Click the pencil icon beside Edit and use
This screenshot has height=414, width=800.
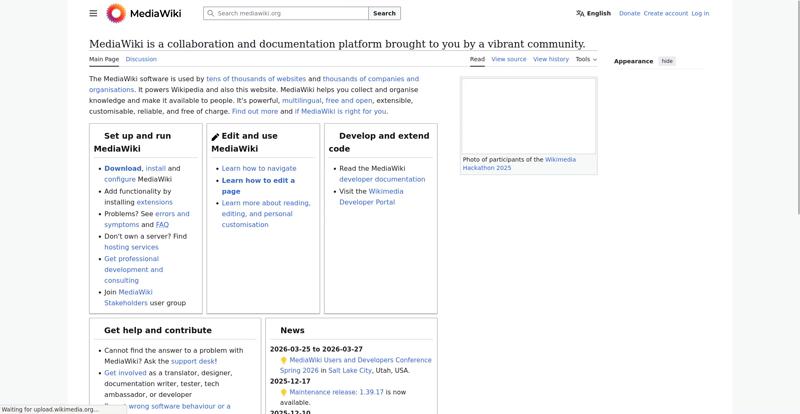[215, 136]
